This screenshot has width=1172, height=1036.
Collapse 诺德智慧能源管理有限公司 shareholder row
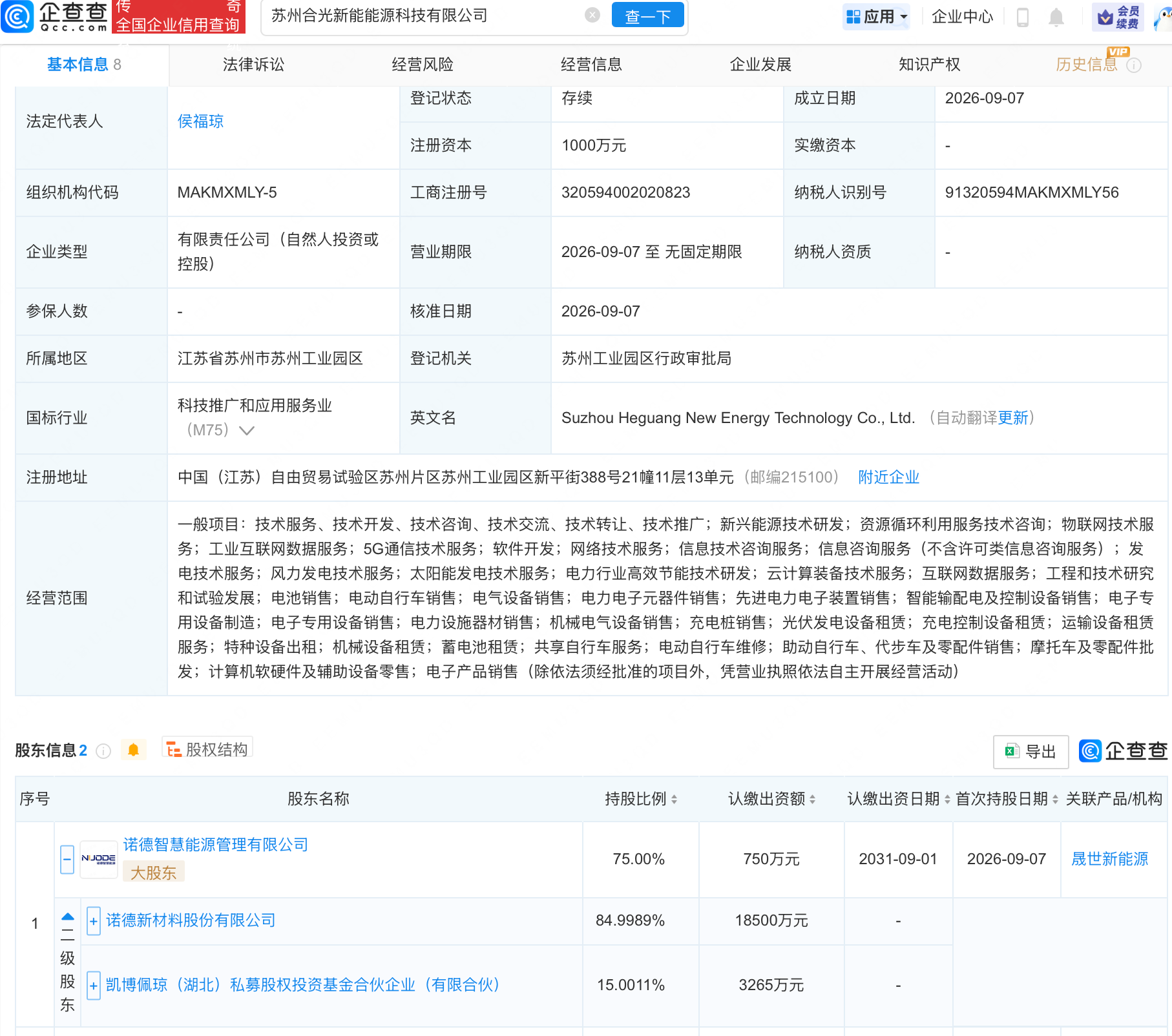click(67, 859)
